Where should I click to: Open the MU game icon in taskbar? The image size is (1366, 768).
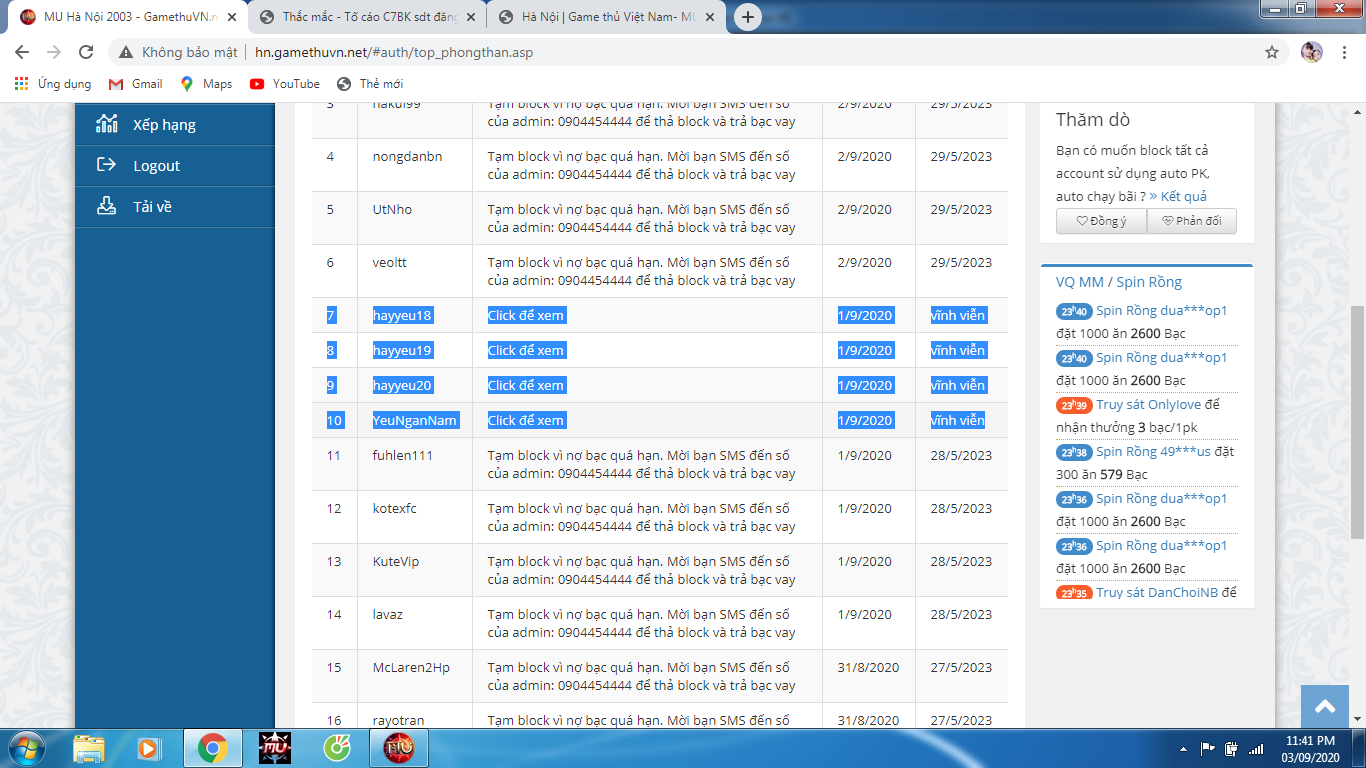pos(274,748)
